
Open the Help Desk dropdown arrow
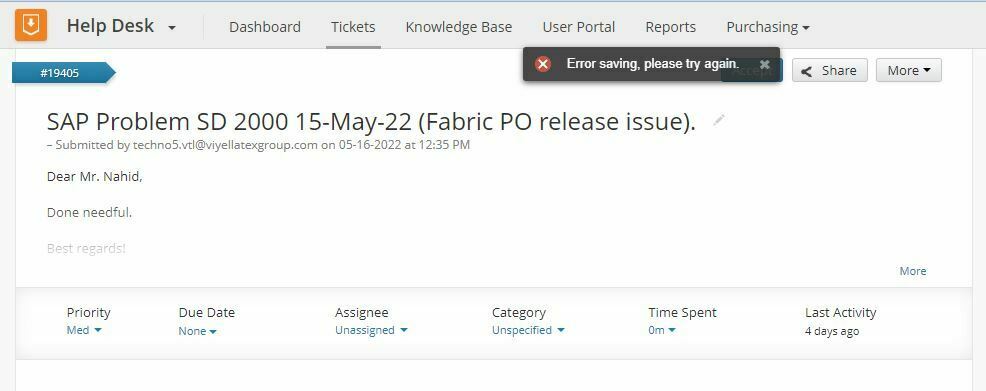(172, 28)
